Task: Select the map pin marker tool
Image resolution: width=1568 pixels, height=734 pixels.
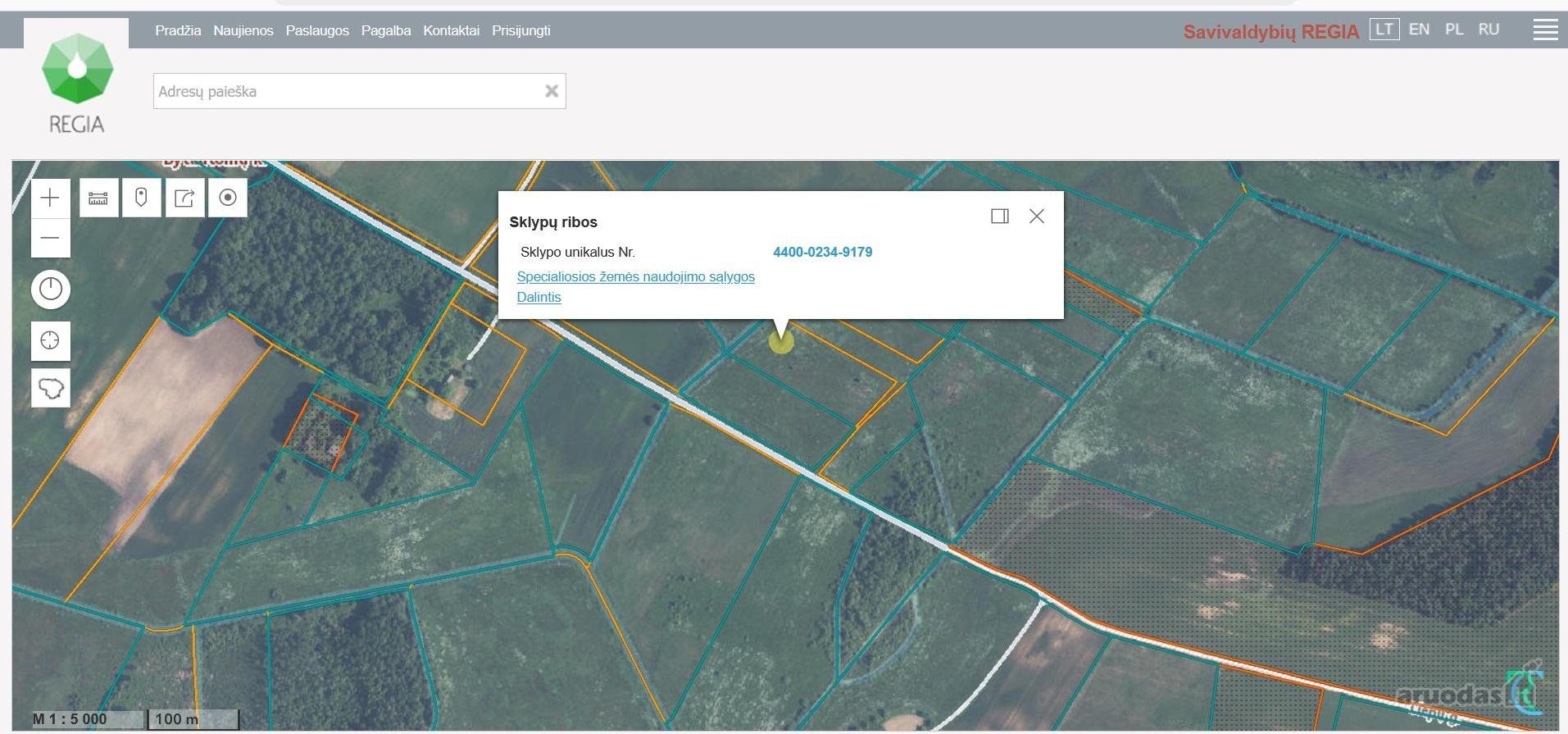Action: (x=141, y=198)
